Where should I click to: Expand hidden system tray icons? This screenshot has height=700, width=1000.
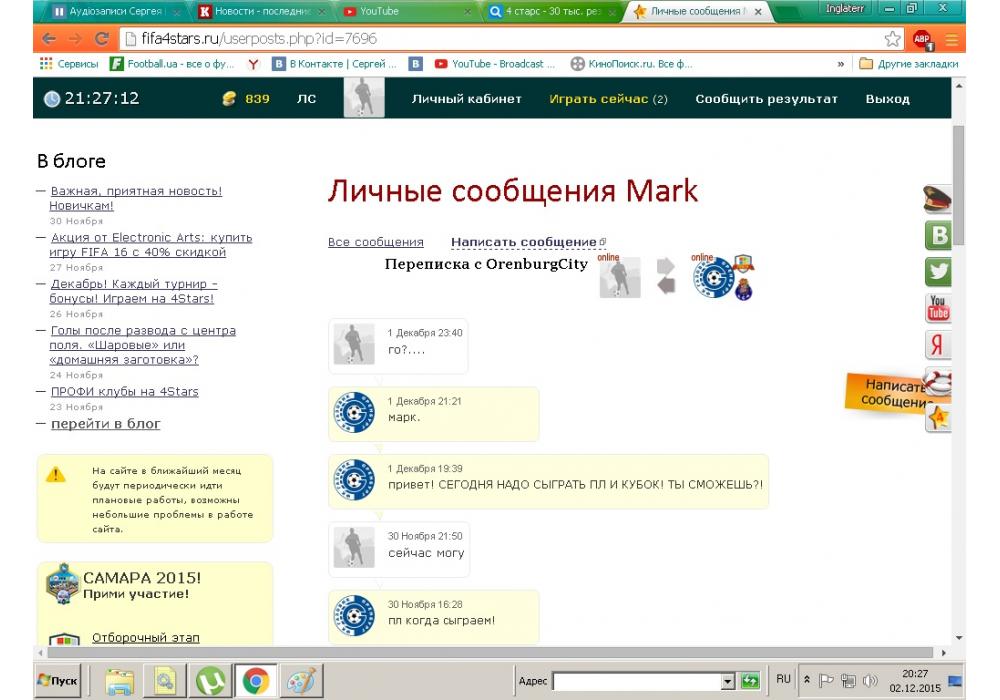807,680
